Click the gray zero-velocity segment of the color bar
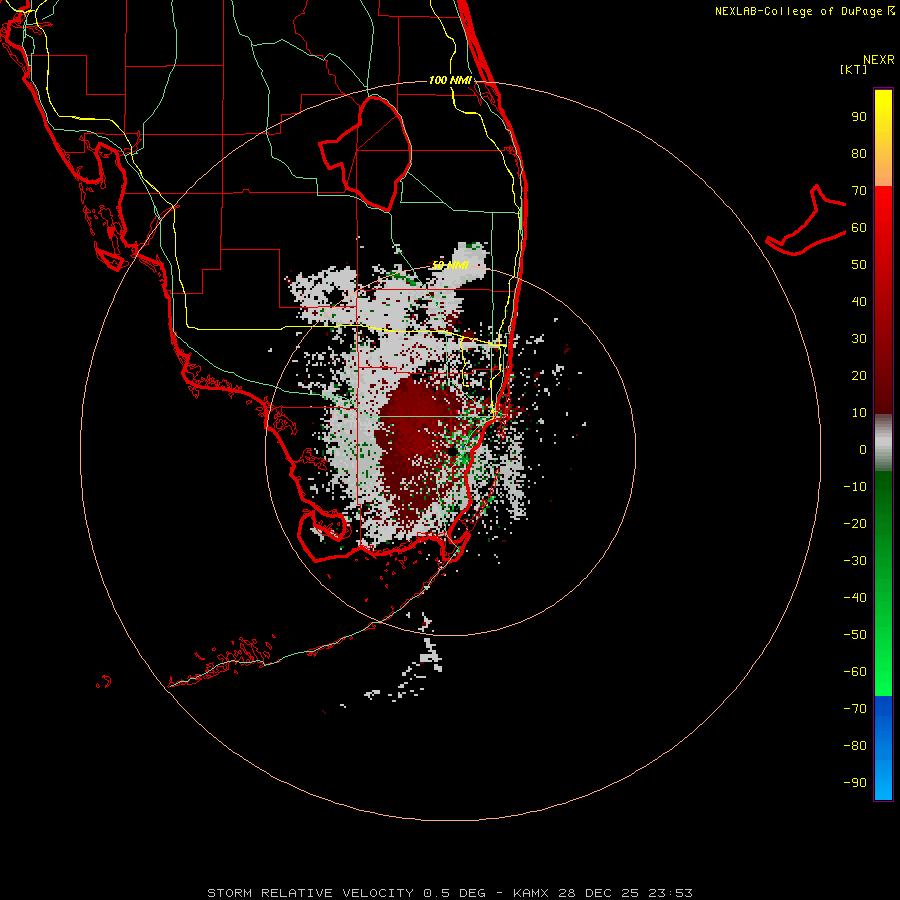The width and height of the screenshot is (900, 900). click(x=883, y=443)
